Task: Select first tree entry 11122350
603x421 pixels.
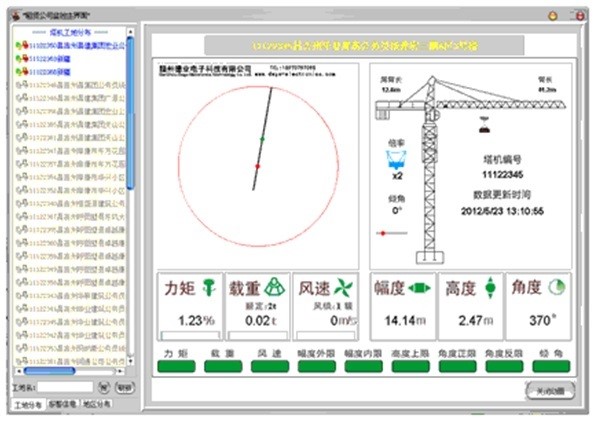Action: tap(70, 46)
